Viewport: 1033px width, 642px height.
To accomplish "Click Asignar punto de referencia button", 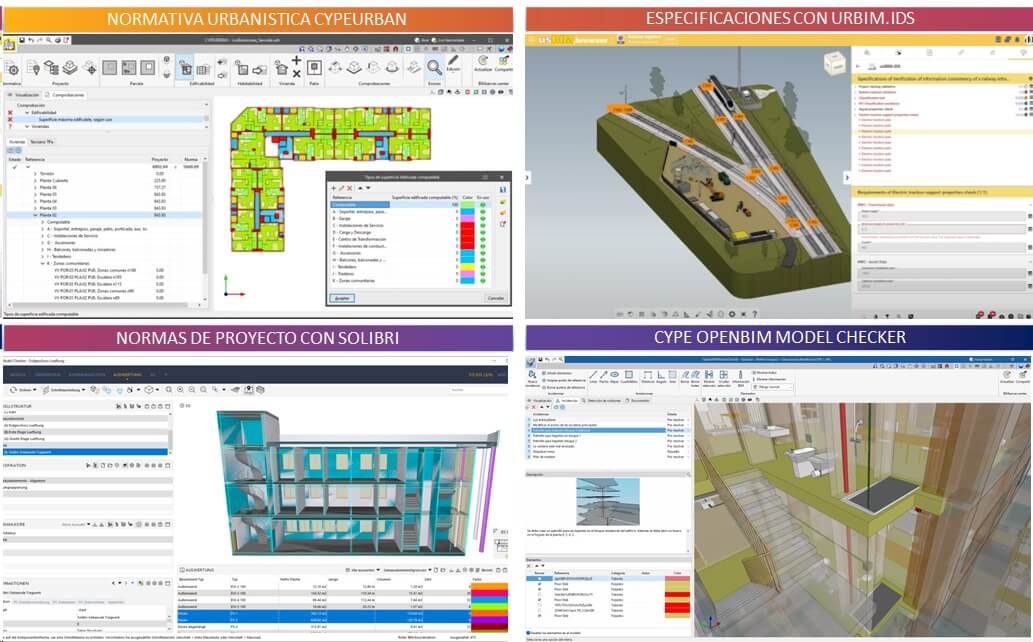I will 564,380.
